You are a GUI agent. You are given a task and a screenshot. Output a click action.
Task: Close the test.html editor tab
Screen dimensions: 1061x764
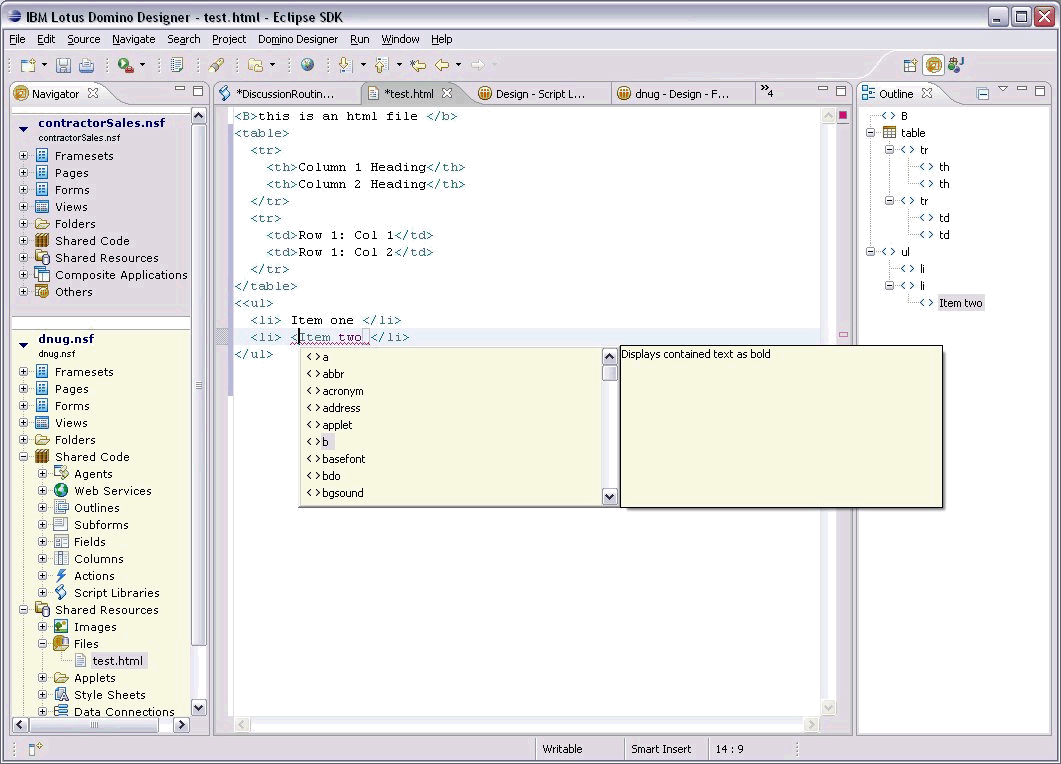pos(447,93)
